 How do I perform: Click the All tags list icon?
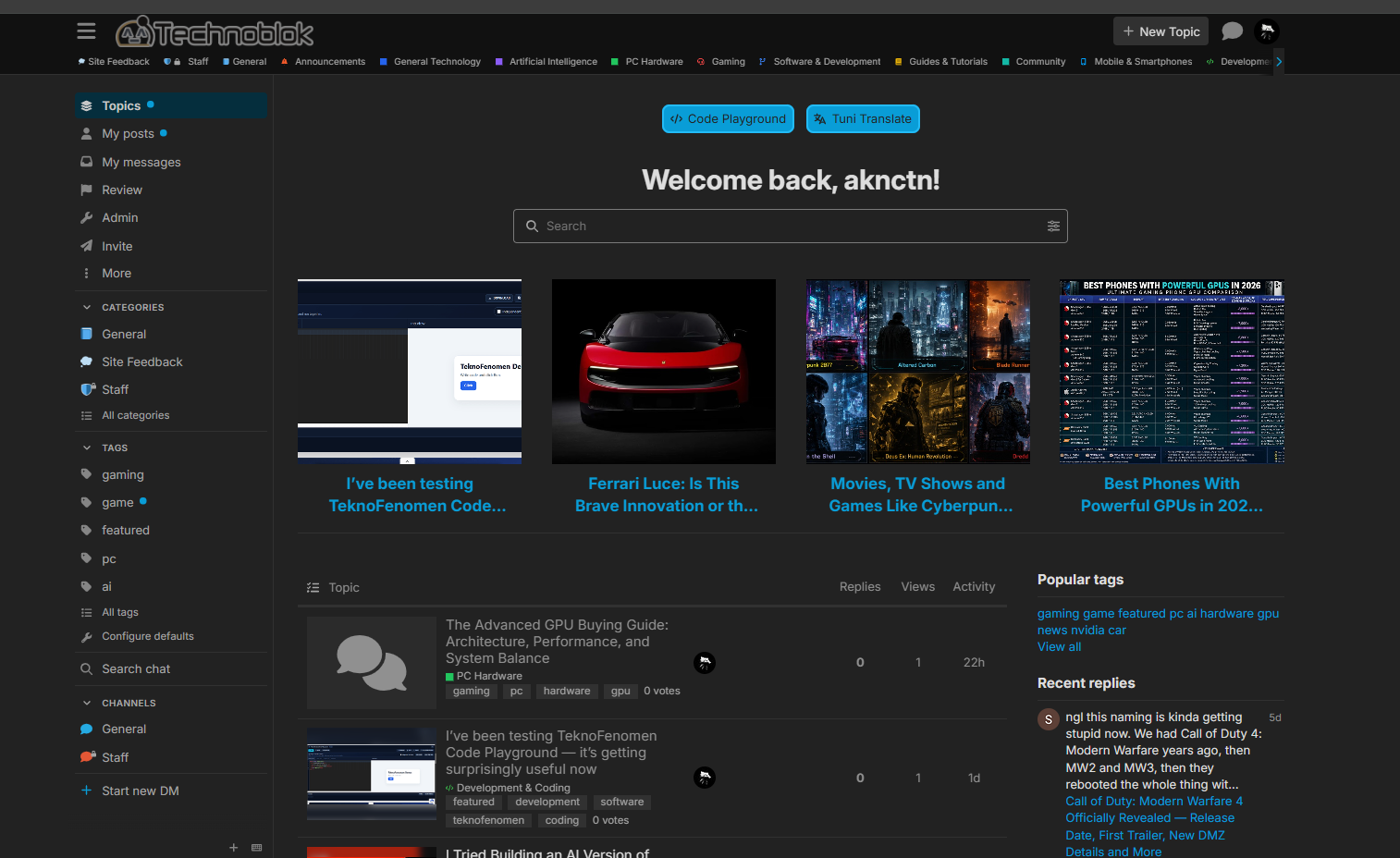[87, 613]
